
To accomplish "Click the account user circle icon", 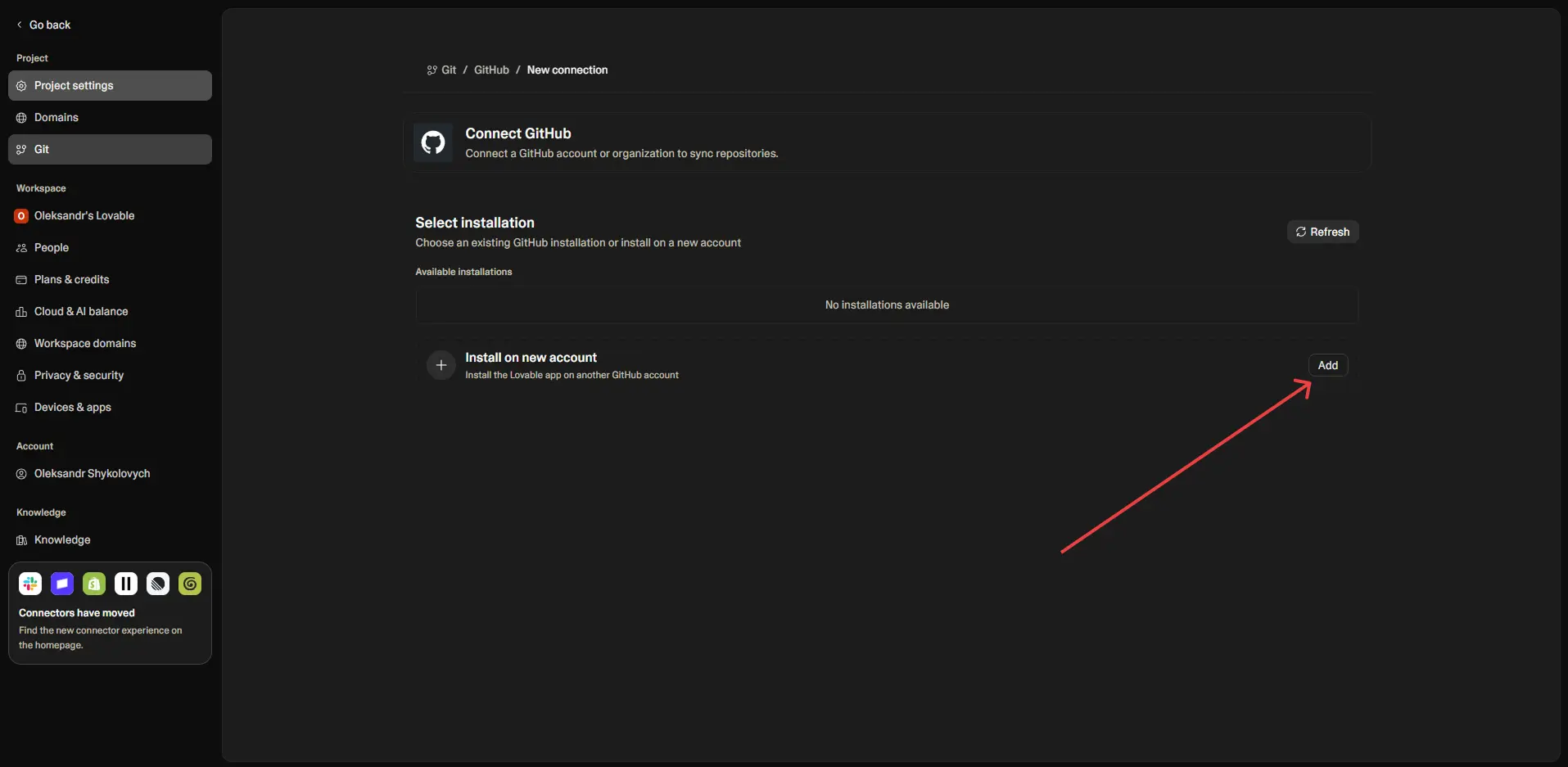I will [x=21, y=474].
